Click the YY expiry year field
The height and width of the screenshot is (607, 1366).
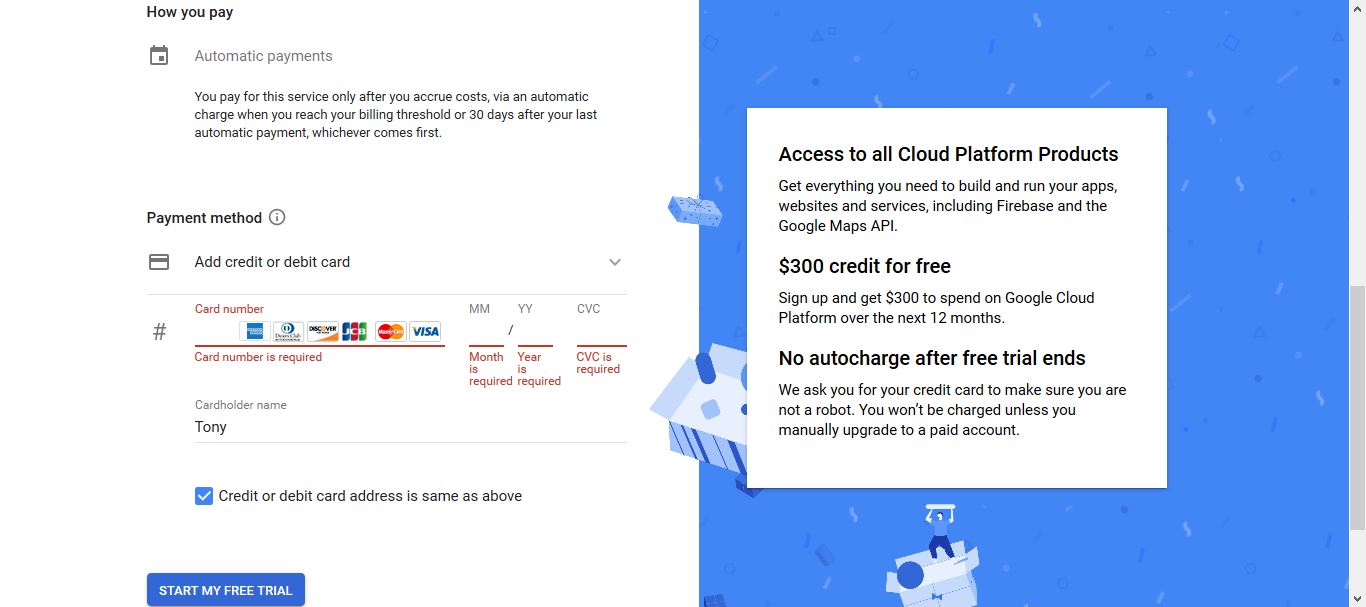click(x=535, y=331)
